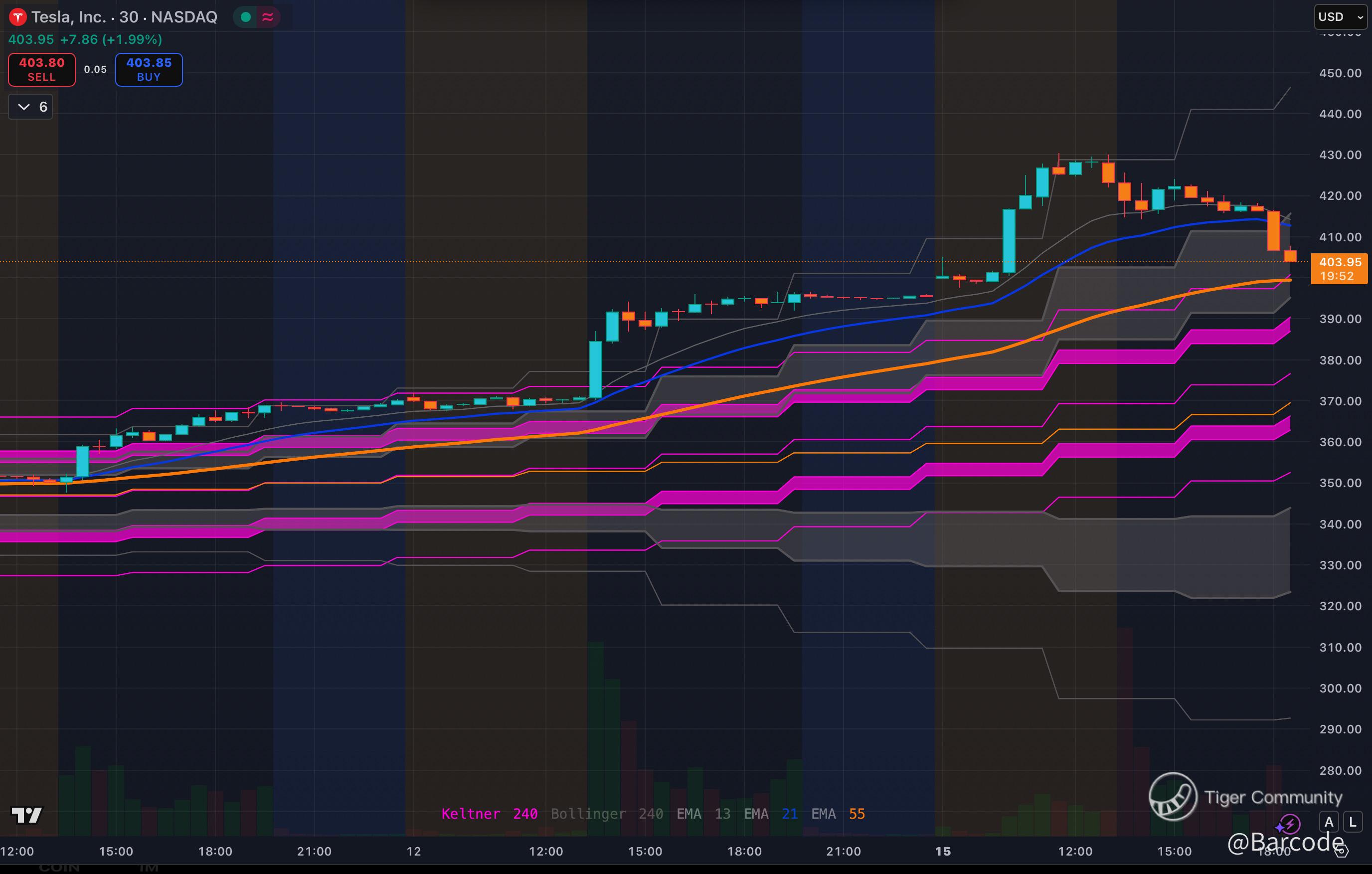
Task: Expand the collapsed indicators legend showing 6
Action: (31, 107)
